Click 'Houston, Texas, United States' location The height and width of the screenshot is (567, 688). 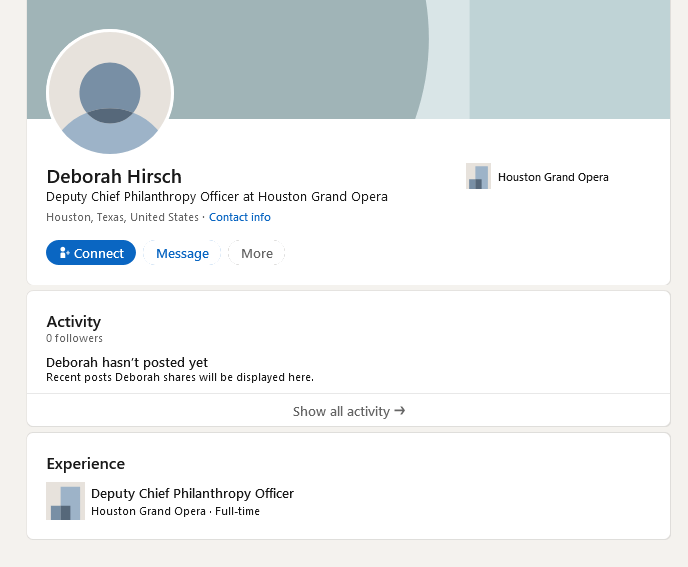pyautogui.click(x=122, y=217)
